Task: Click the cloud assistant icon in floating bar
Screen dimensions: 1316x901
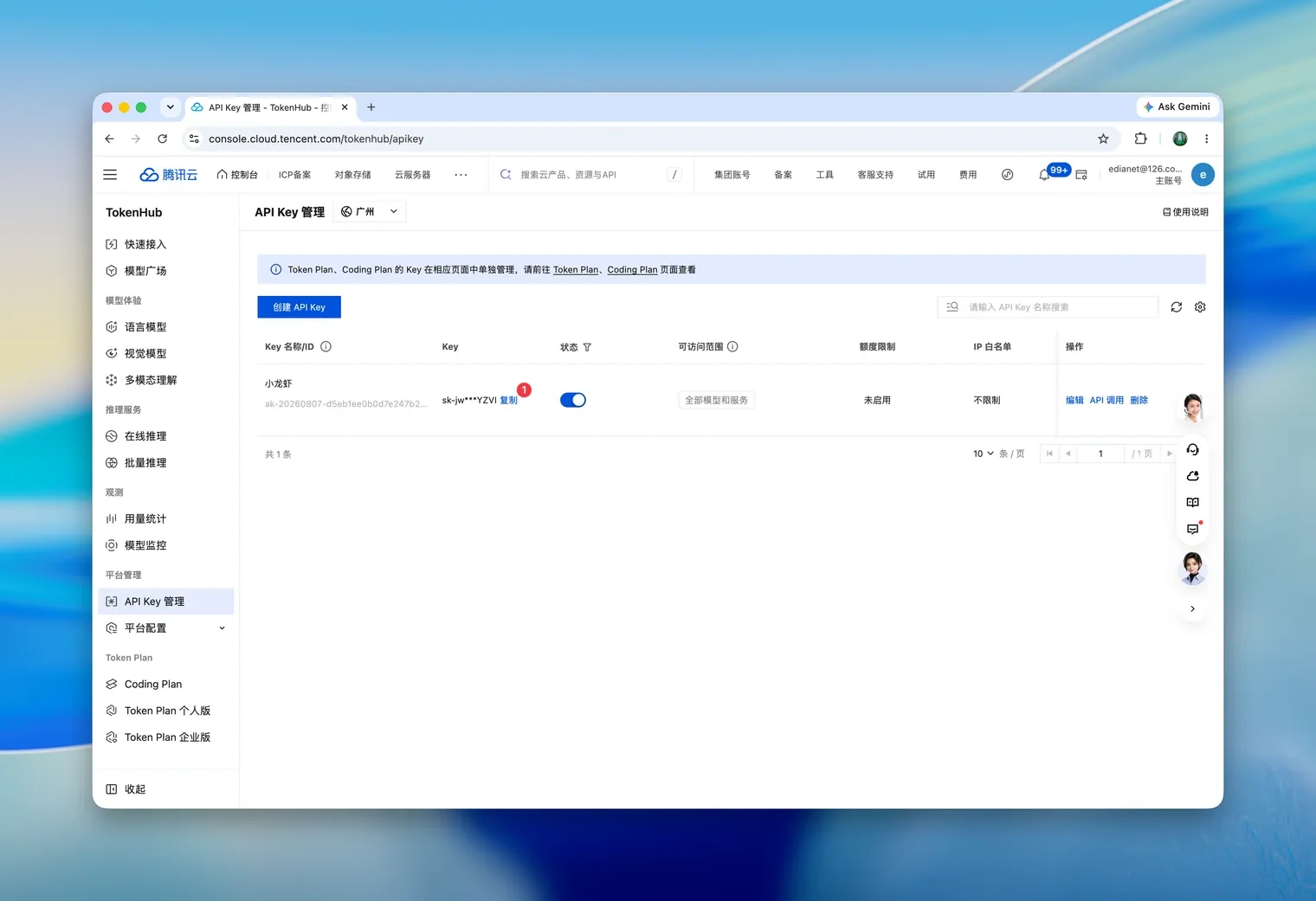Action: click(x=1192, y=476)
